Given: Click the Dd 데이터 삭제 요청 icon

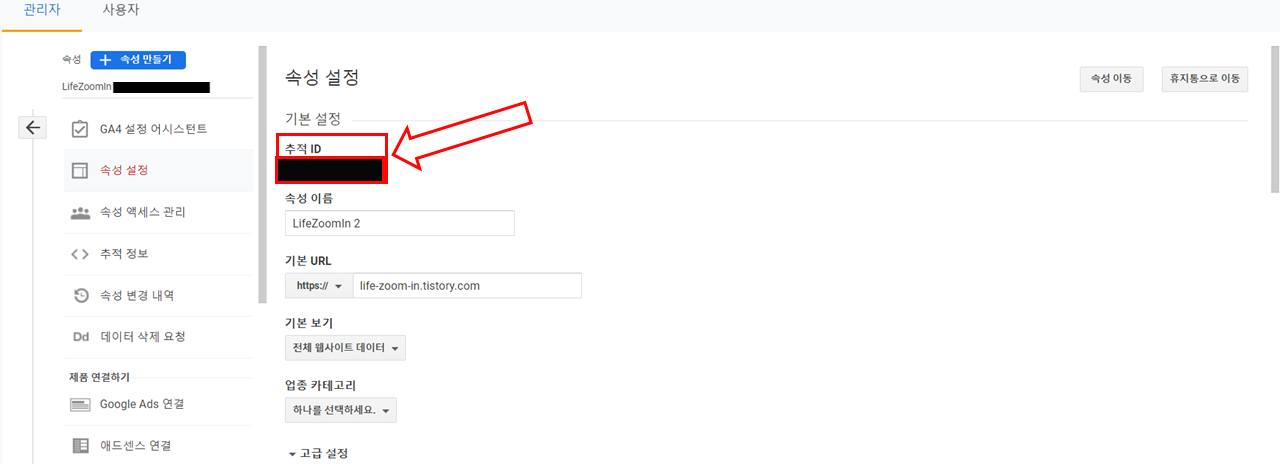Looking at the screenshot, I should coord(80,337).
